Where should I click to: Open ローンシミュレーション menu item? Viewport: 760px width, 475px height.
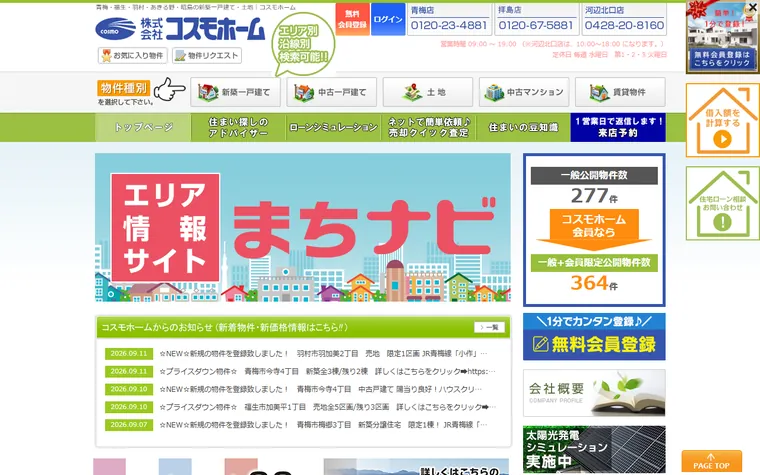tap(333, 127)
